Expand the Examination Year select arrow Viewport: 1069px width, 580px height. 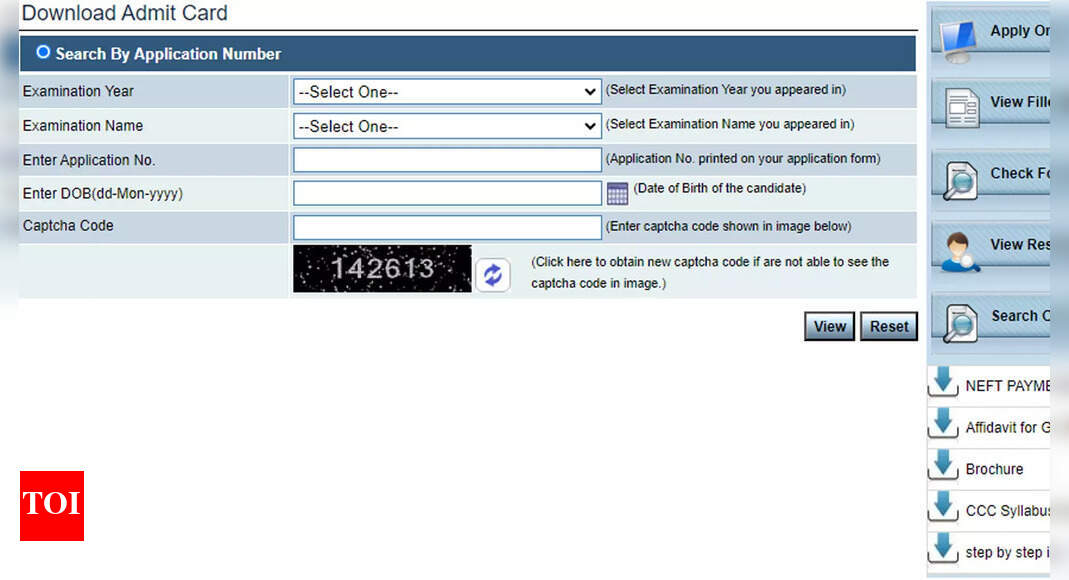pyautogui.click(x=591, y=90)
